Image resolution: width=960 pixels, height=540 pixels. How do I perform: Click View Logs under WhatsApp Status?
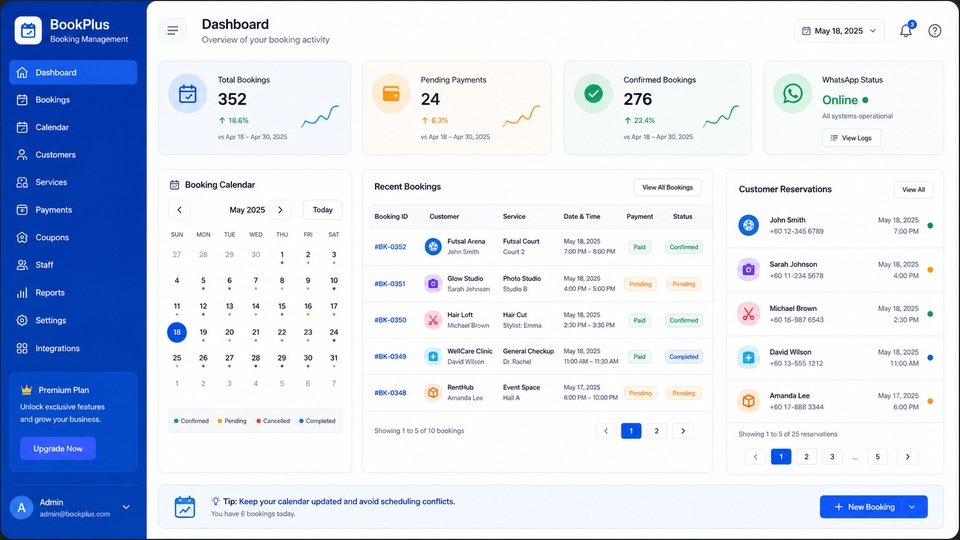point(852,138)
